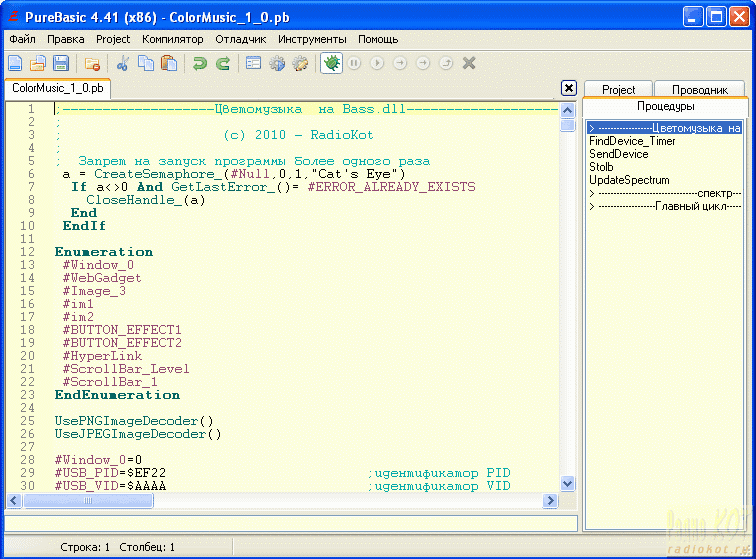This screenshot has width=756, height=559.
Task: Click the #HyperLink constant on line 20
Action: click(x=102, y=356)
